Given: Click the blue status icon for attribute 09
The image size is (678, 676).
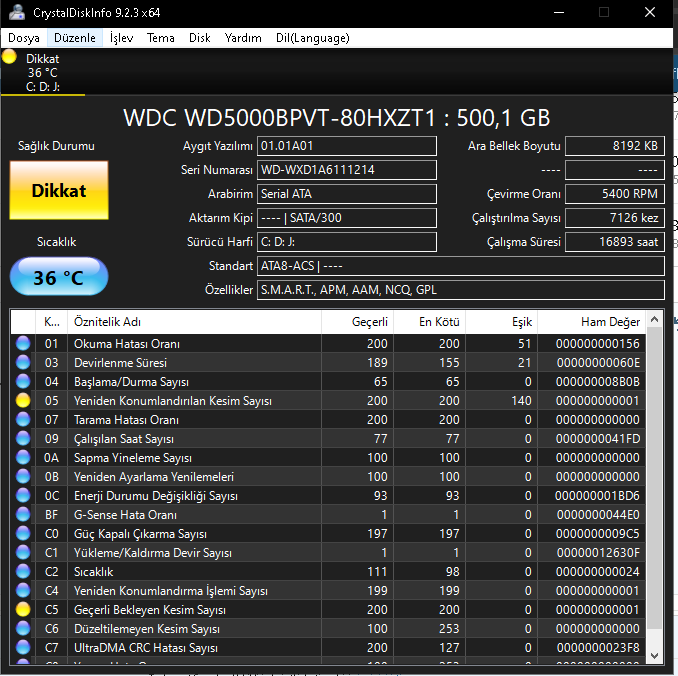Looking at the screenshot, I should (x=23, y=439).
